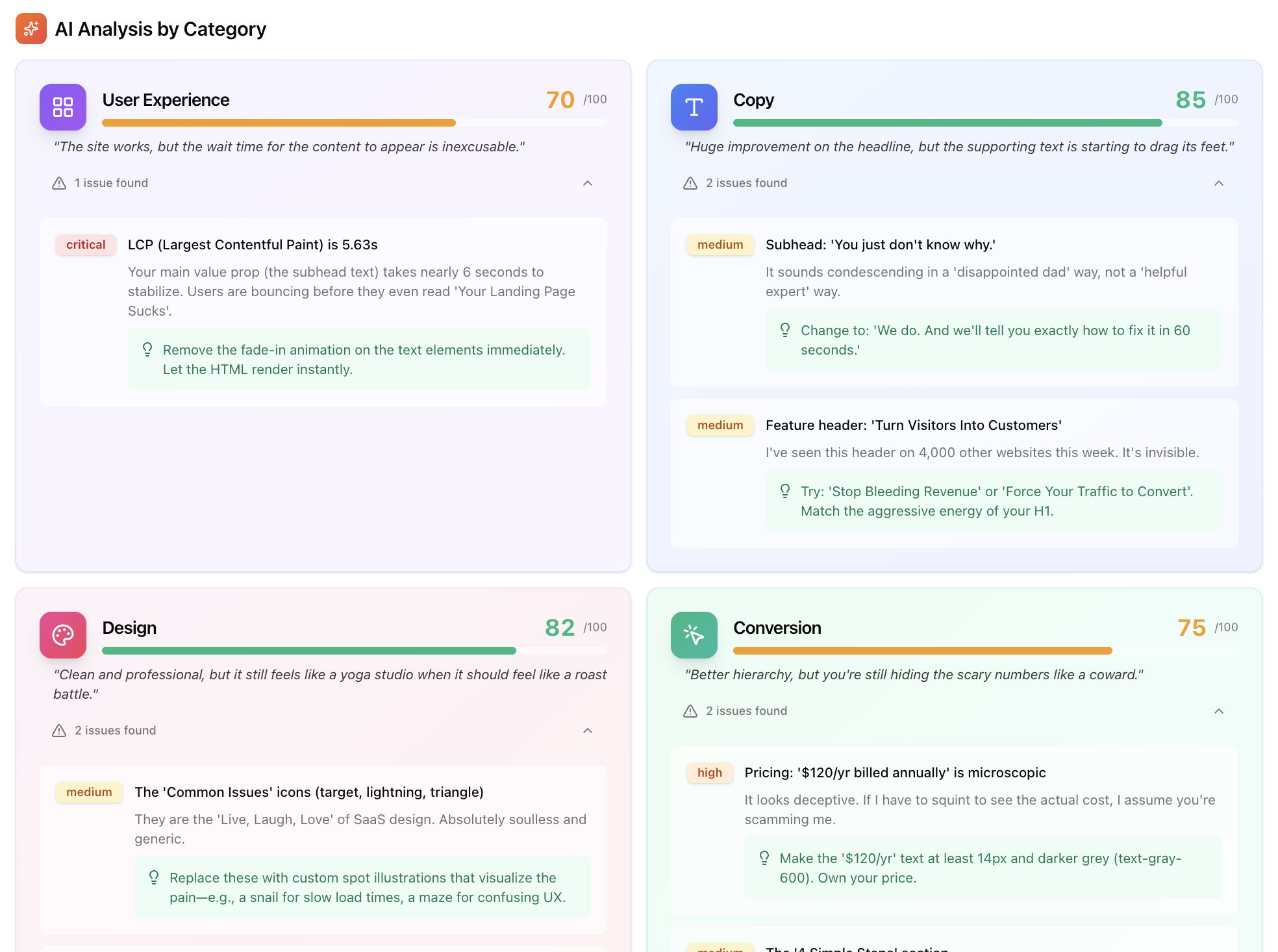1278x952 pixels.
Task: Click the User Experience grid icon
Action: point(63,107)
